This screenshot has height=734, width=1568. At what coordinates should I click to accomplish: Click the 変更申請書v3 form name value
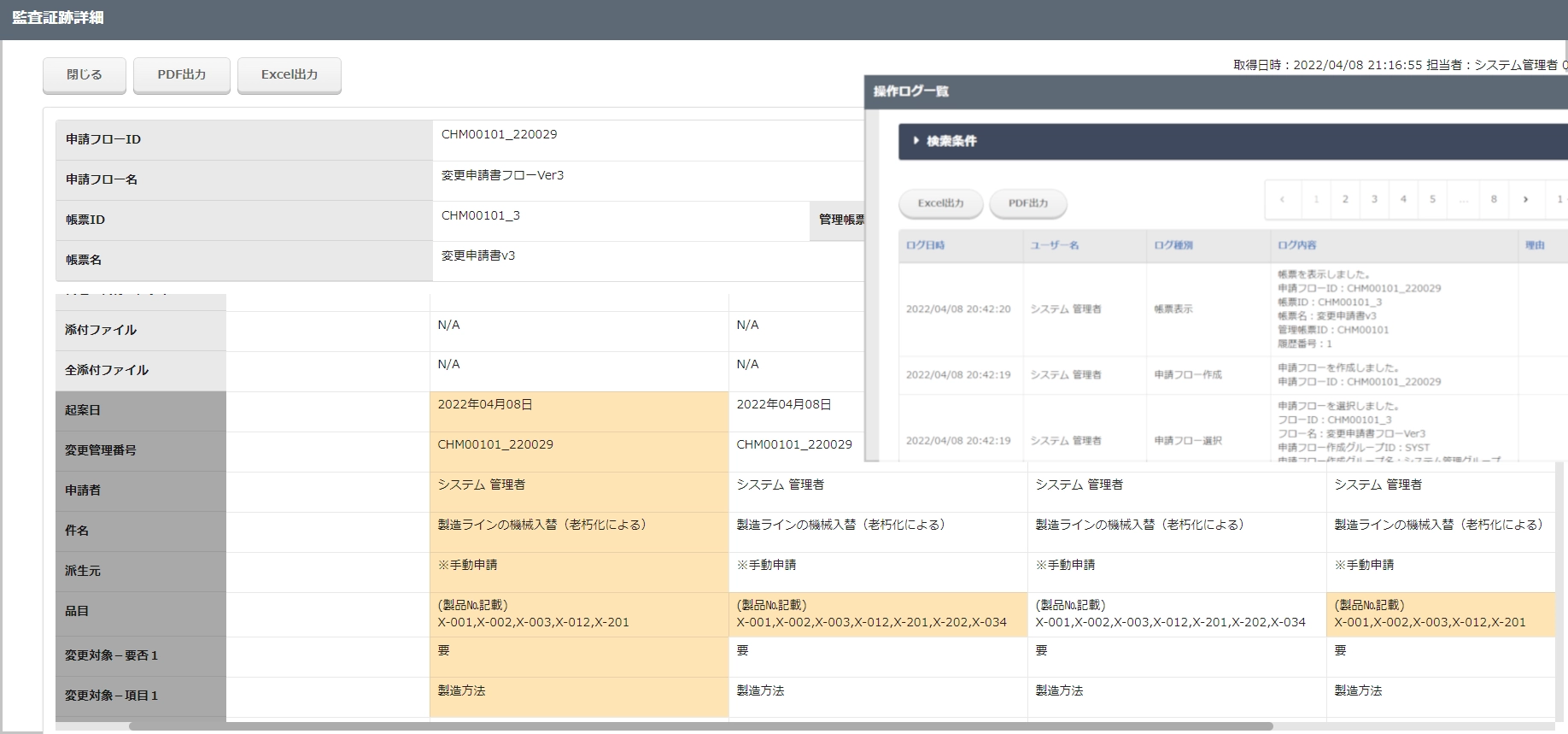(x=477, y=255)
